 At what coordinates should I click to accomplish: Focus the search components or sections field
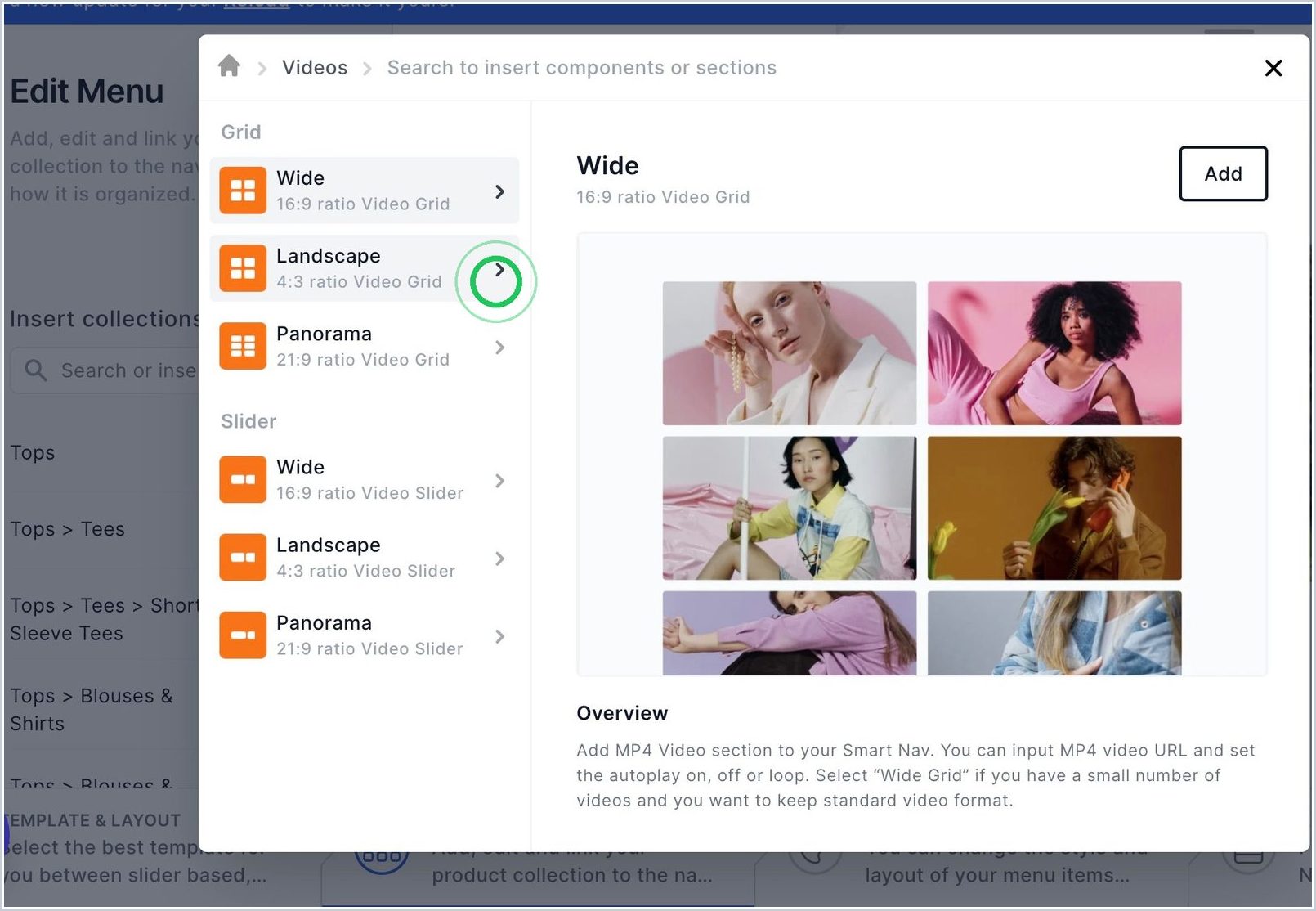coord(581,68)
